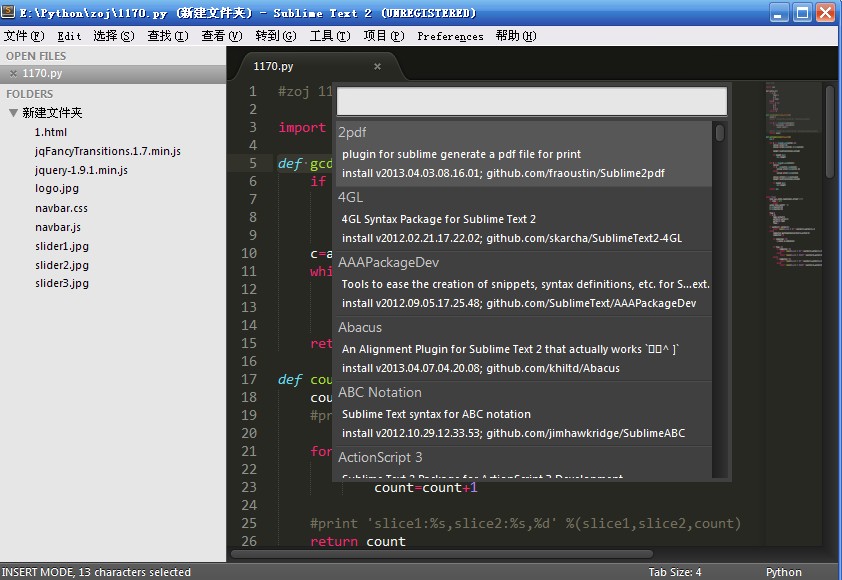Open the 帮助(H) menu
The image size is (842, 580).
tap(516, 36)
